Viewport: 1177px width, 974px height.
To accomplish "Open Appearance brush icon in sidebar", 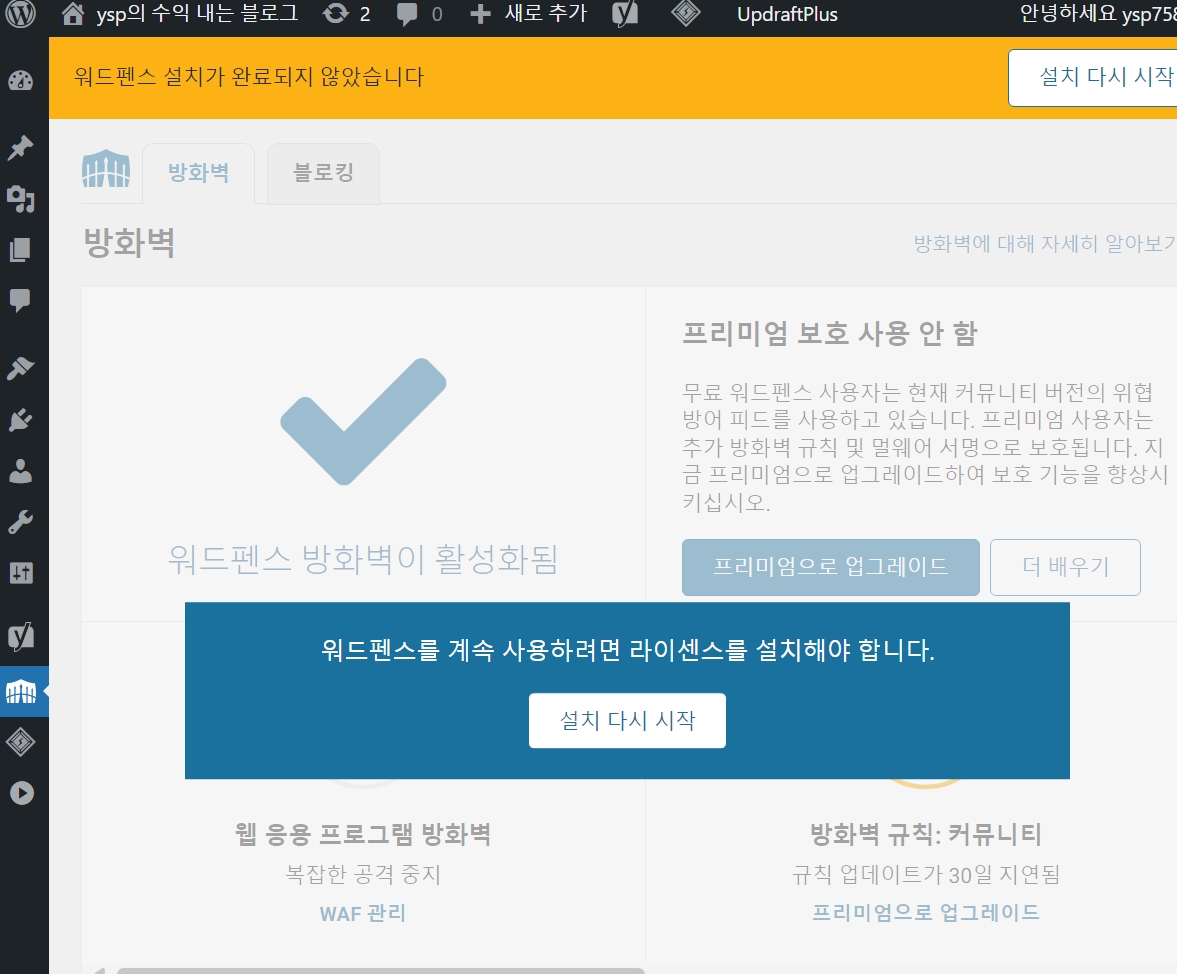I will click(x=21, y=368).
